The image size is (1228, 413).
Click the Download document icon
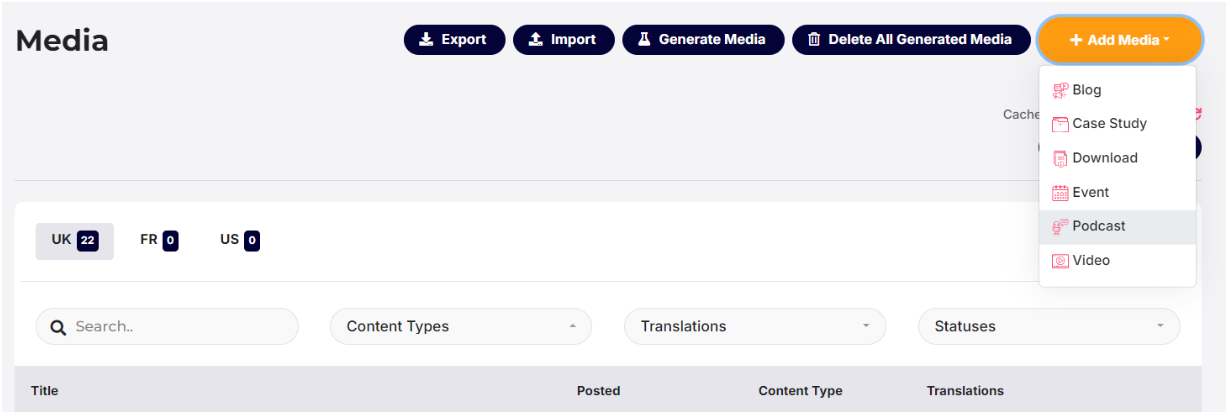coord(1060,158)
